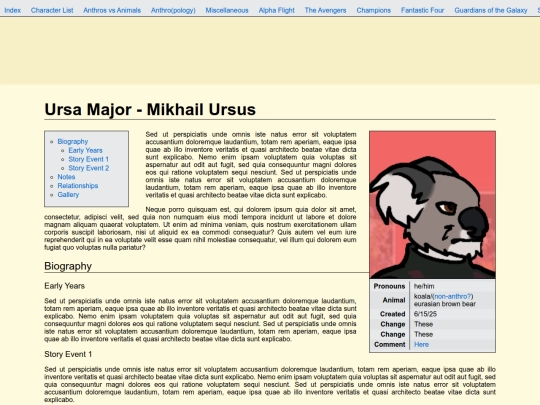Open Guardians of the Galaxy page

point(491,10)
